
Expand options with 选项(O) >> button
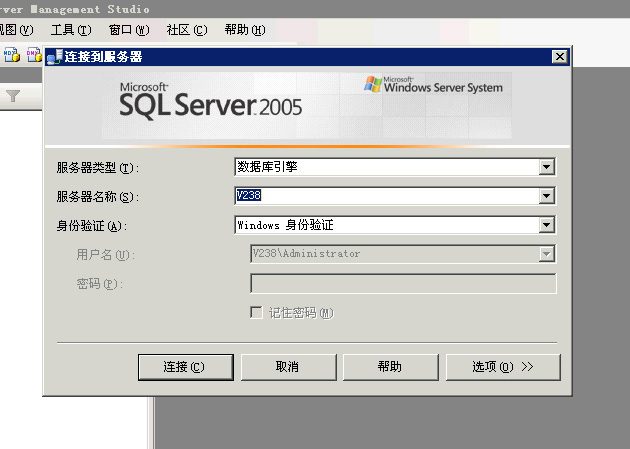pos(503,367)
